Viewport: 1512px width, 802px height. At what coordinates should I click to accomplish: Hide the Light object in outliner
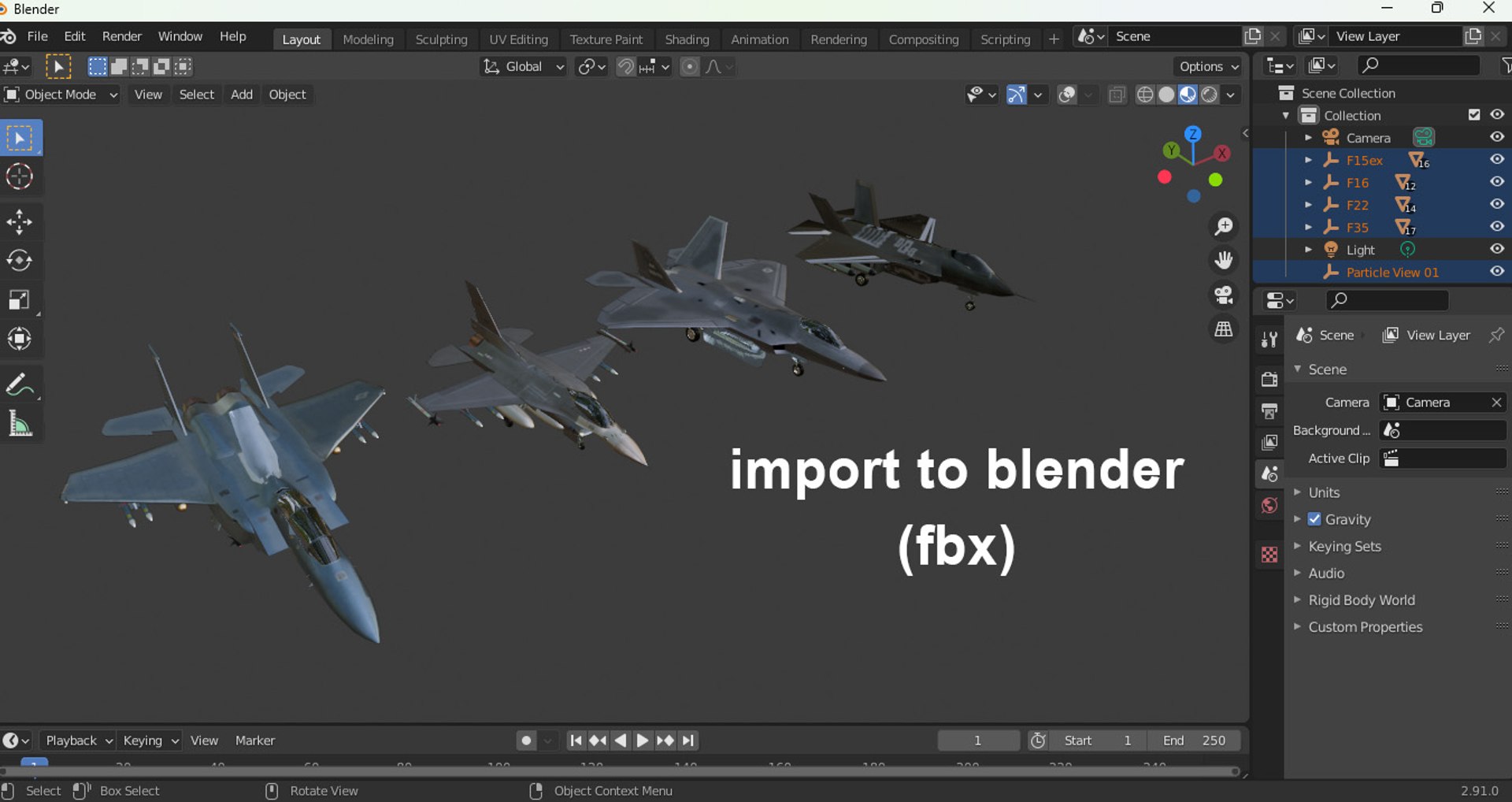tap(1497, 250)
